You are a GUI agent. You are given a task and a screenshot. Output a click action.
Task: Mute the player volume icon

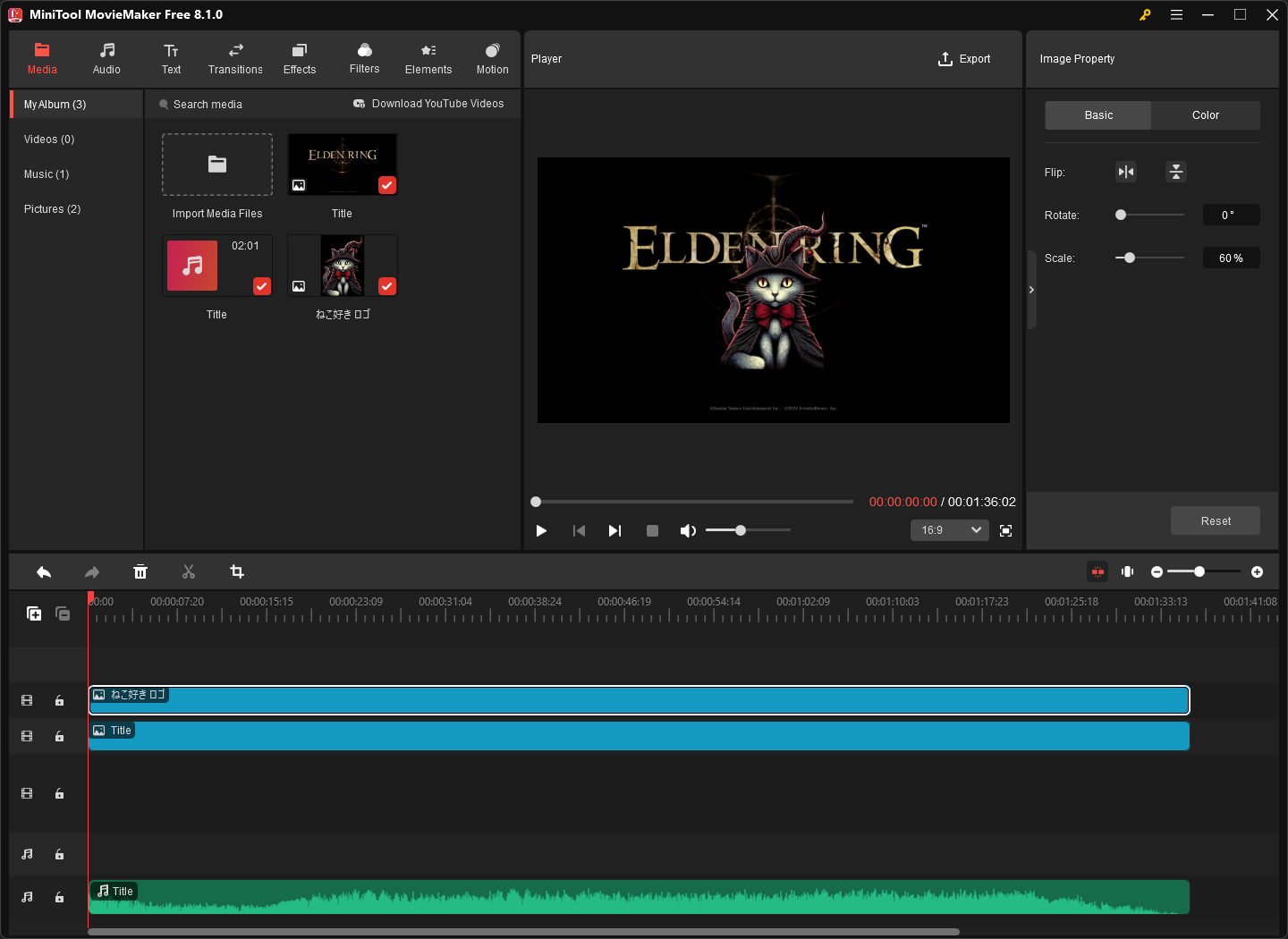click(x=688, y=530)
